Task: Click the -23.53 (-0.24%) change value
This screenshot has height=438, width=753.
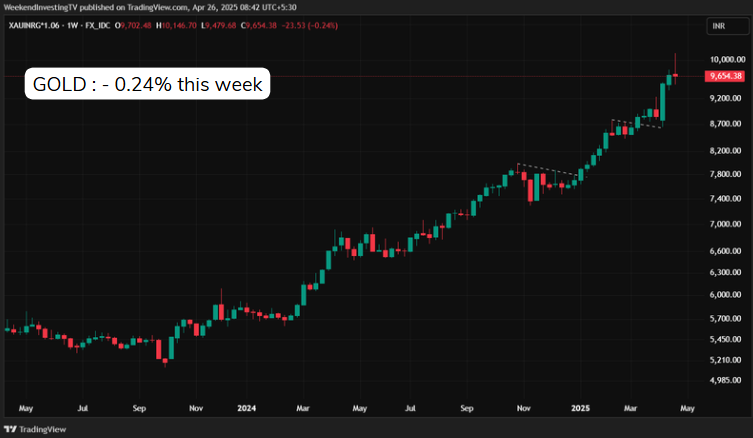Action: pyautogui.click(x=313, y=25)
